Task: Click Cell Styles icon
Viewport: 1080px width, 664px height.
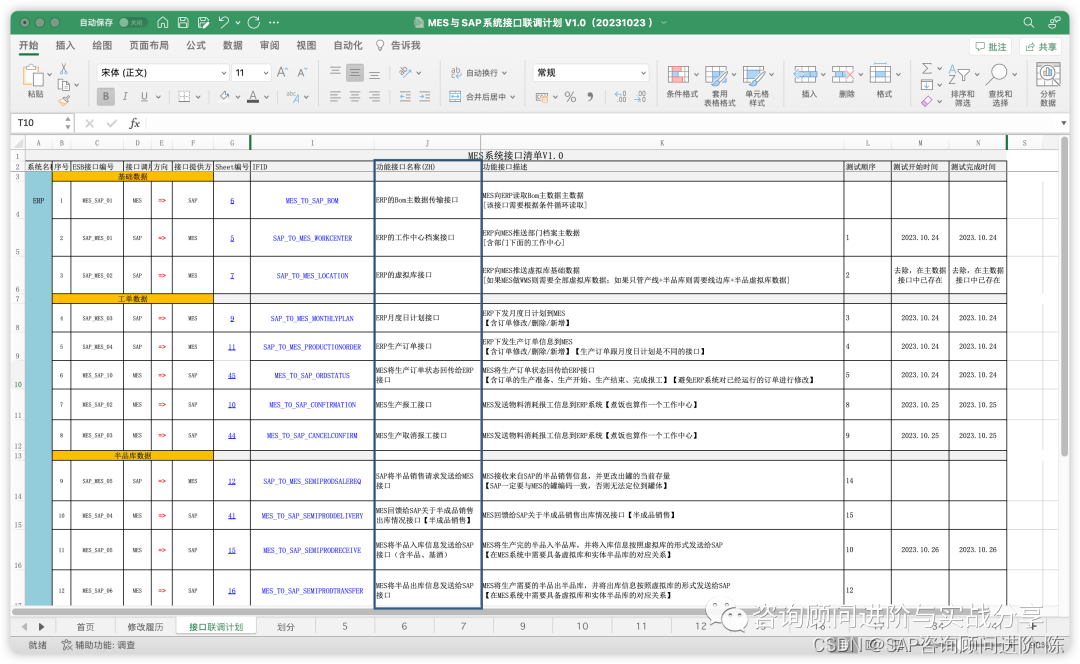Action: [754, 75]
